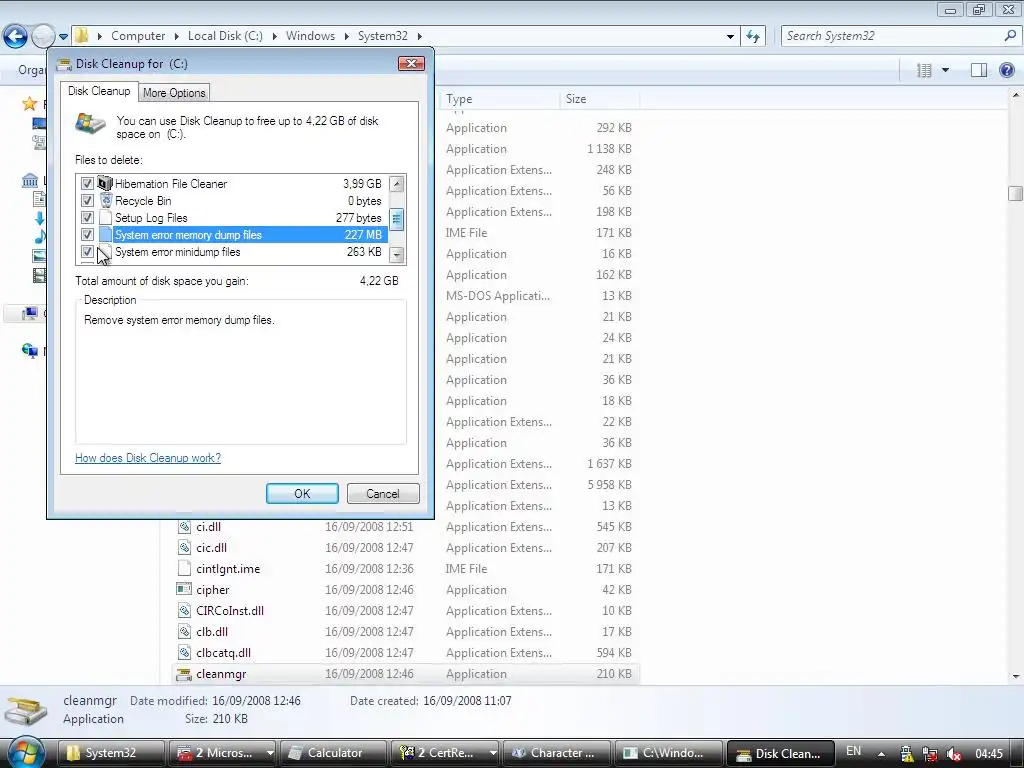Refresh the folder view
Viewport: 1024px width, 768px height.
tap(753, 37)
